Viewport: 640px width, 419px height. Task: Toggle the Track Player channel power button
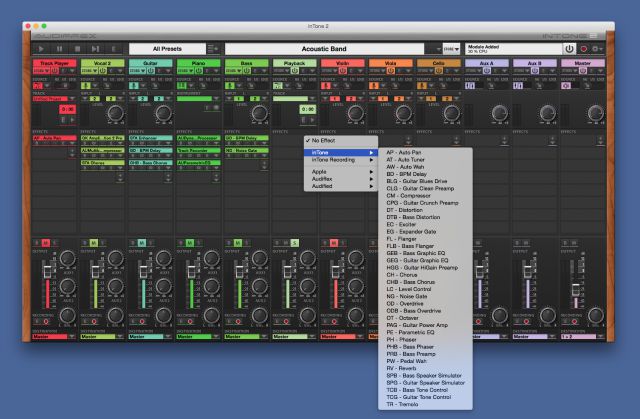coord(55,71)
